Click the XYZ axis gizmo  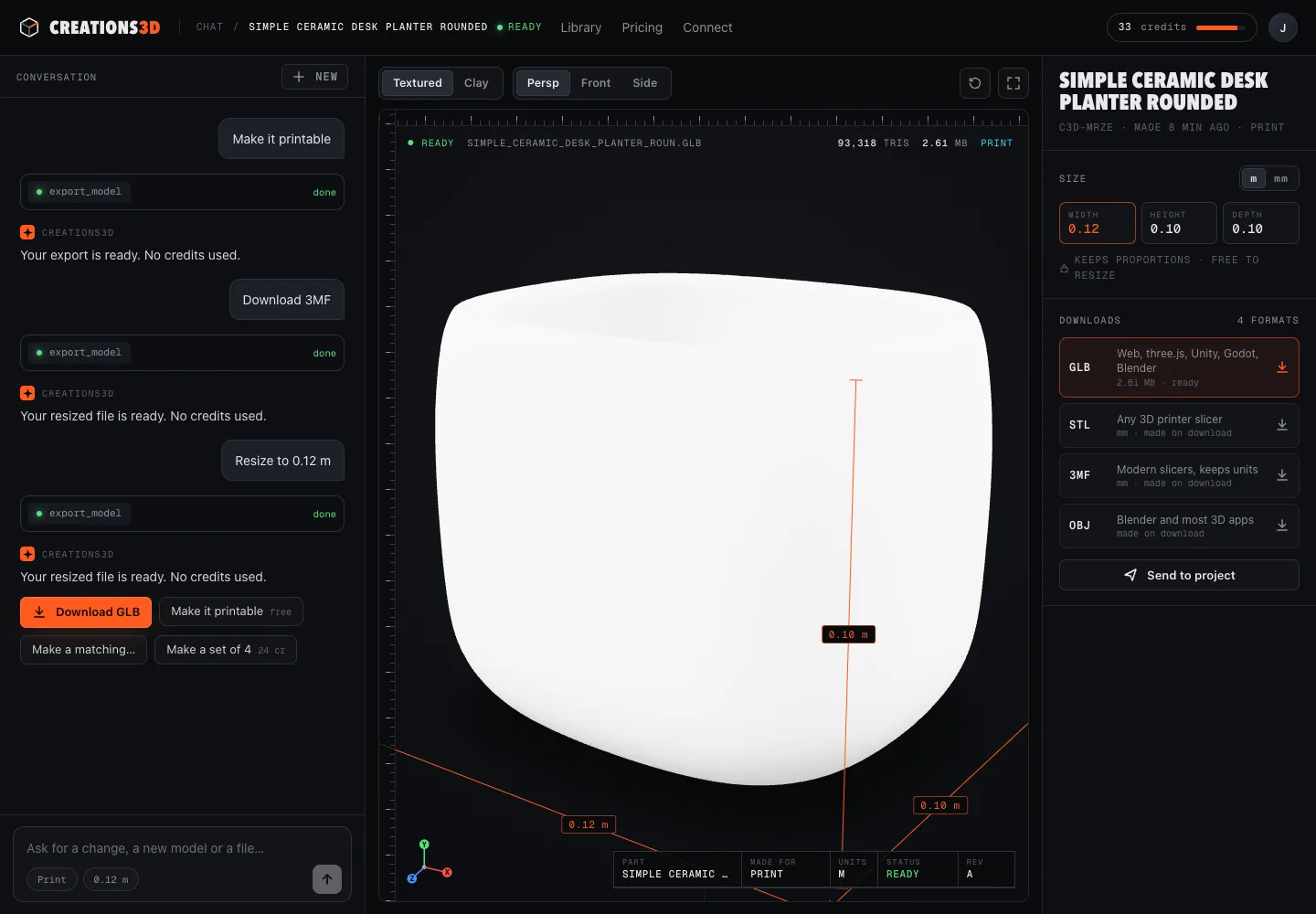coord(428,862)
